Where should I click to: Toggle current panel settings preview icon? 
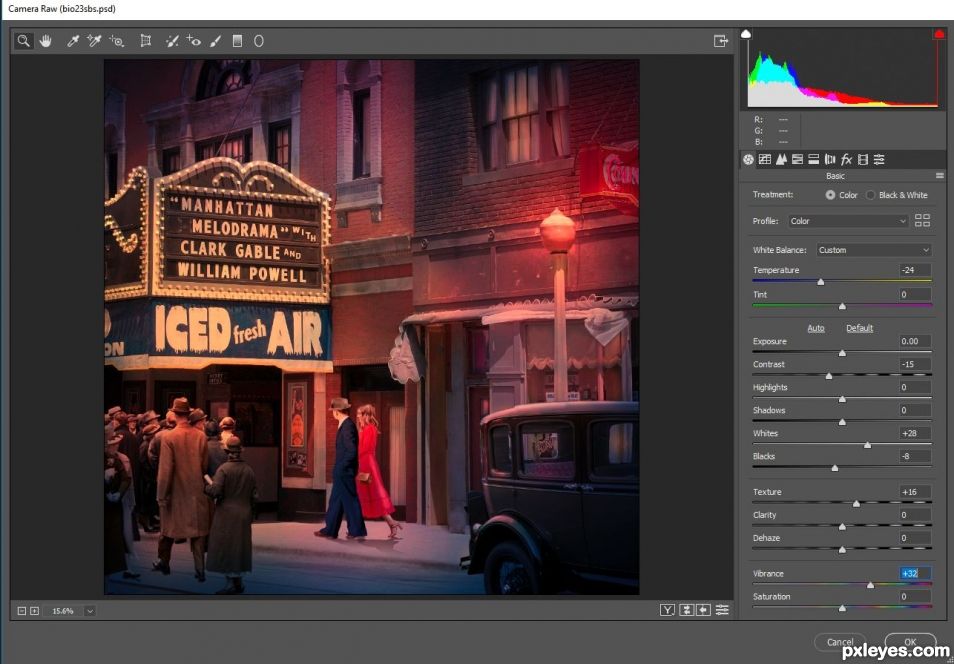pos(722,610)
